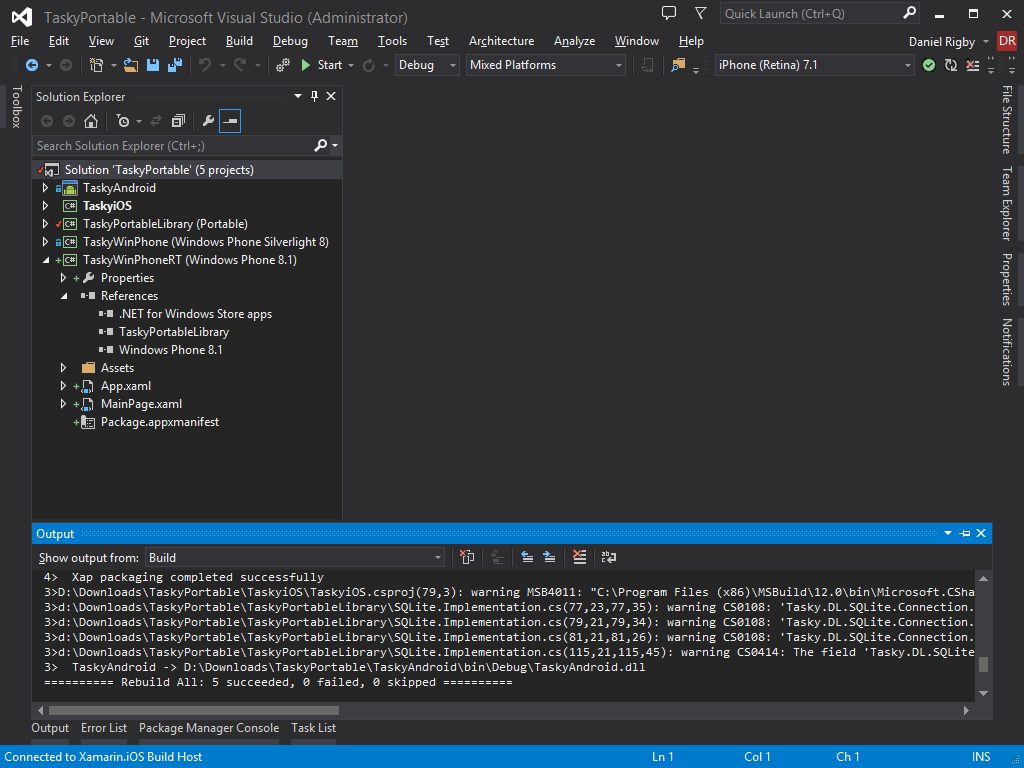Viewport: 1024px width, 768px height.
Task: Toggle the Preview Selected Items button
Action: point(230,121)
